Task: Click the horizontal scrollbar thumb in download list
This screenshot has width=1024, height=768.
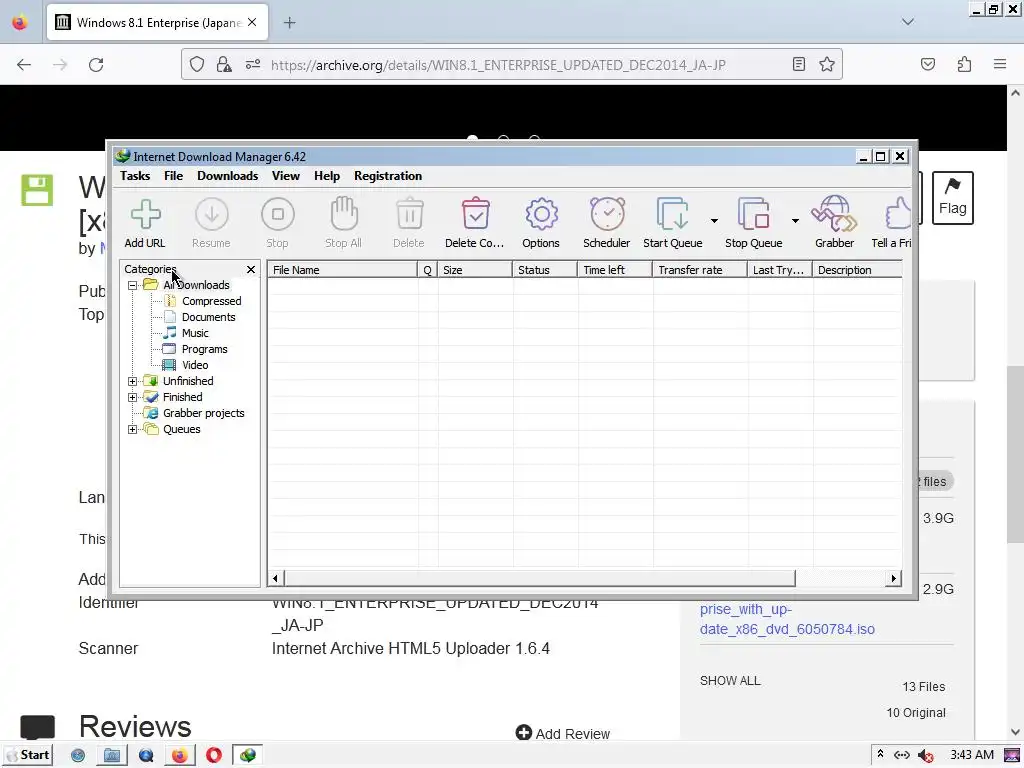Action: [x=539, y=578]
